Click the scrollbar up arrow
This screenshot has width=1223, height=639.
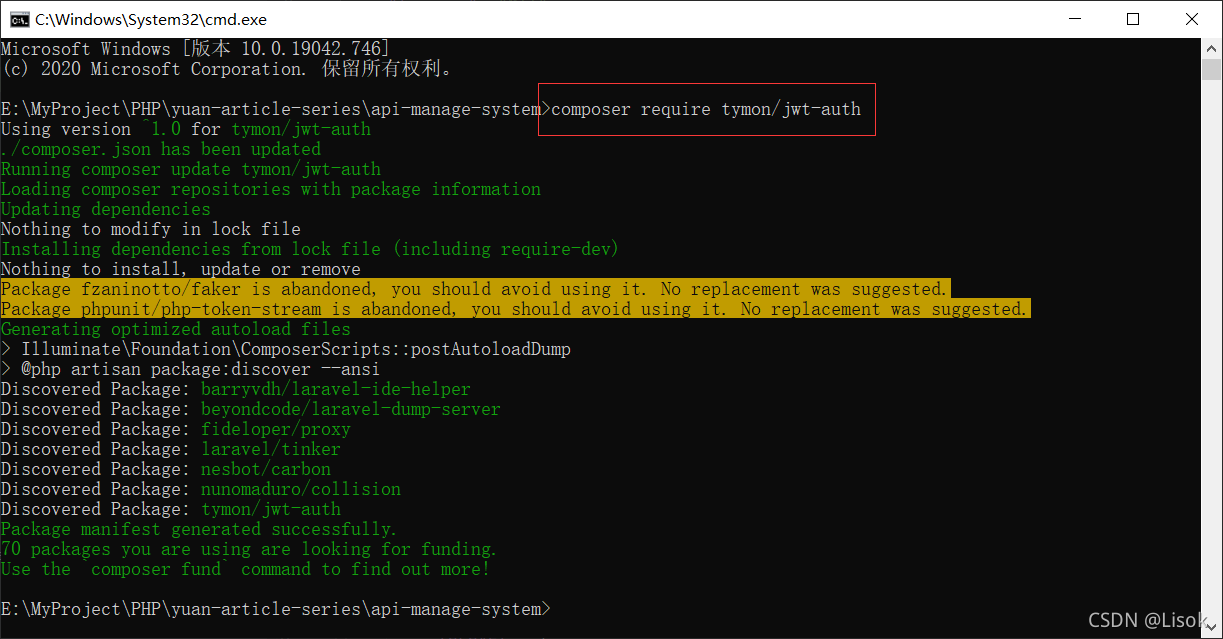point(1211,47)
